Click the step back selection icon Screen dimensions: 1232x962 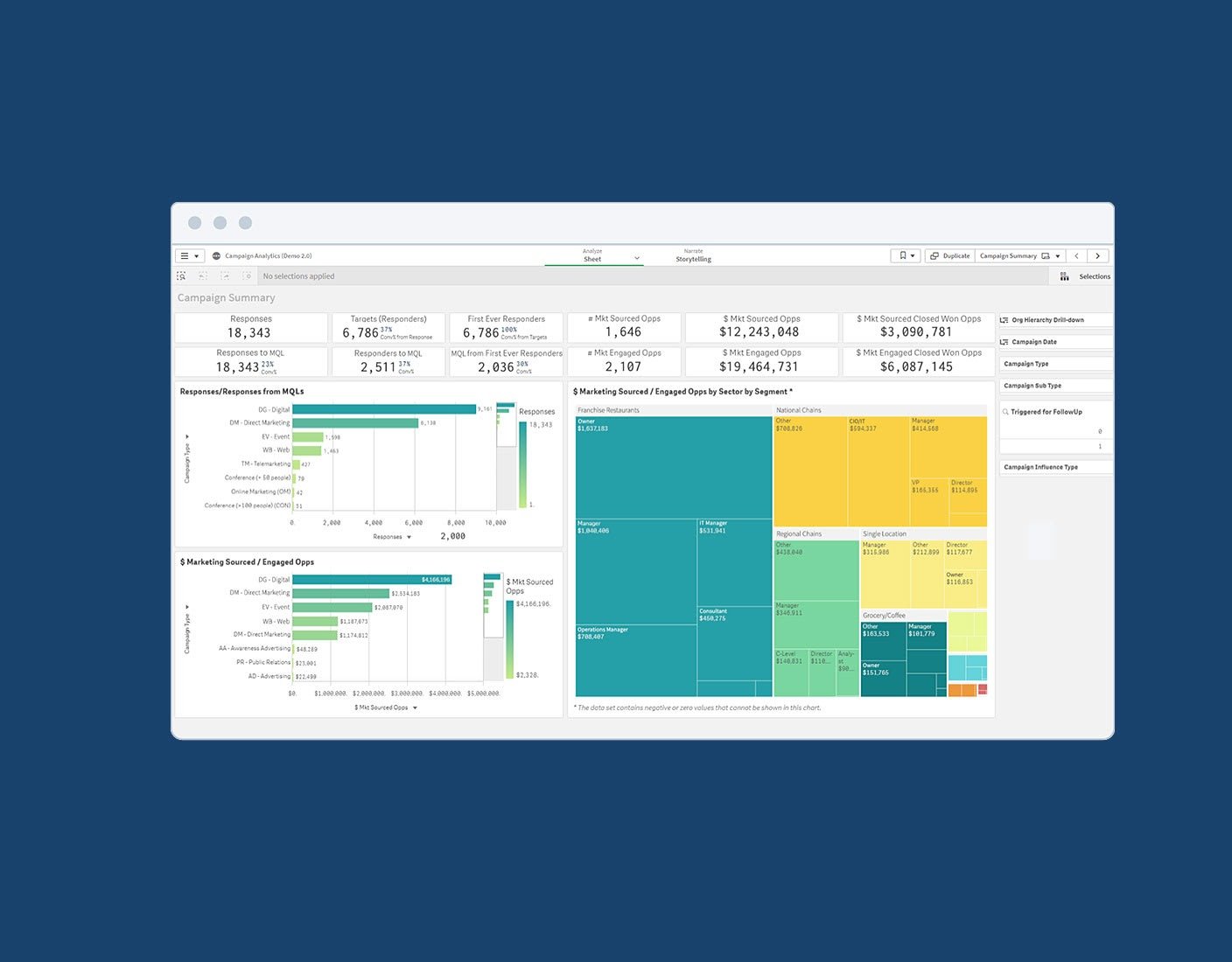point(203,276)
